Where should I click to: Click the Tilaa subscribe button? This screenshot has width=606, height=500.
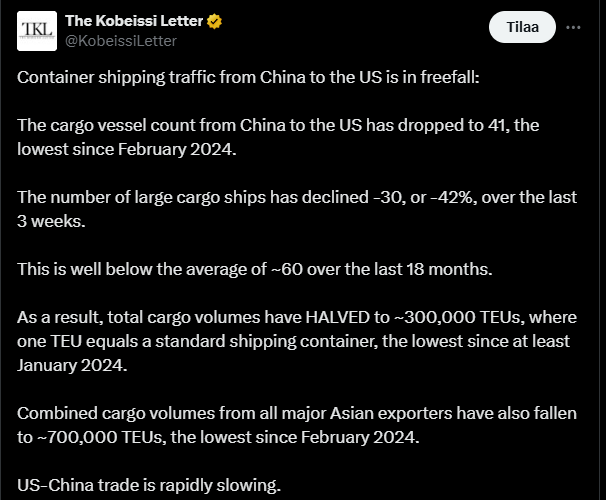tap(522, 28)
